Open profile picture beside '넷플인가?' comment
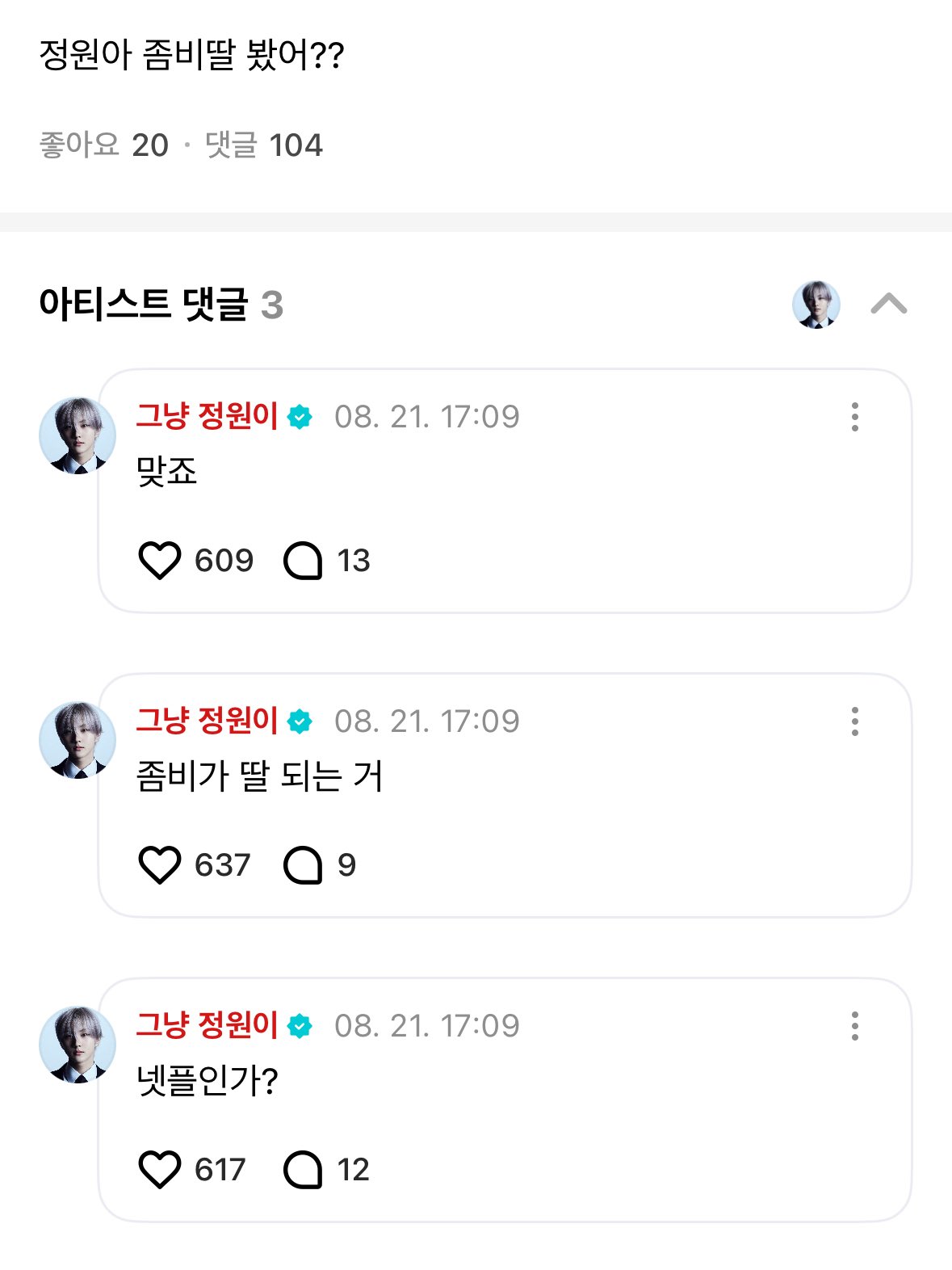 pos(78,1045)
